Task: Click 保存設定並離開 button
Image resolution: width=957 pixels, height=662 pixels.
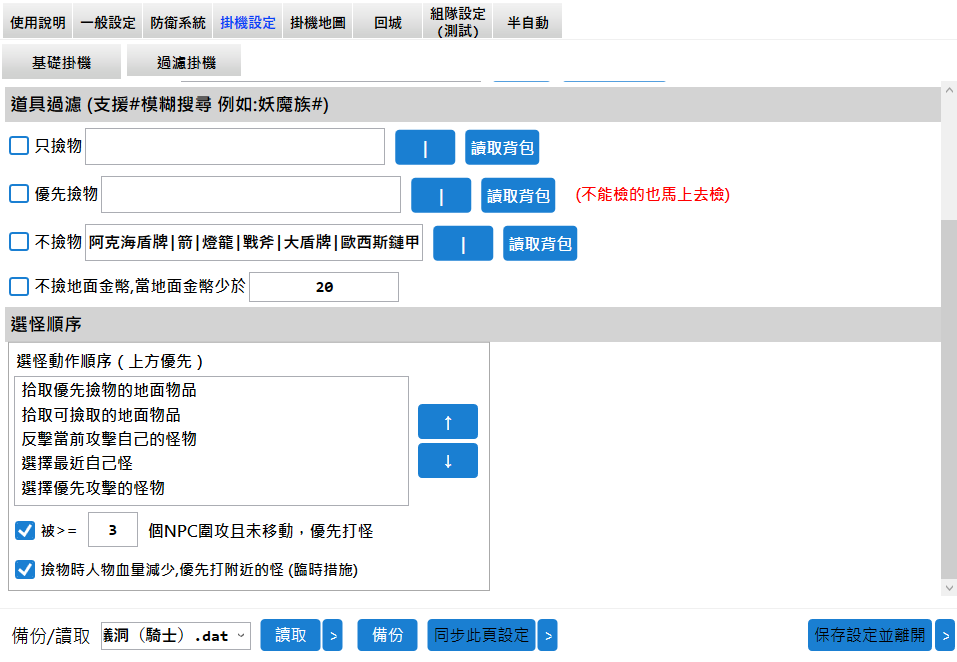Action: click(870, 635)
